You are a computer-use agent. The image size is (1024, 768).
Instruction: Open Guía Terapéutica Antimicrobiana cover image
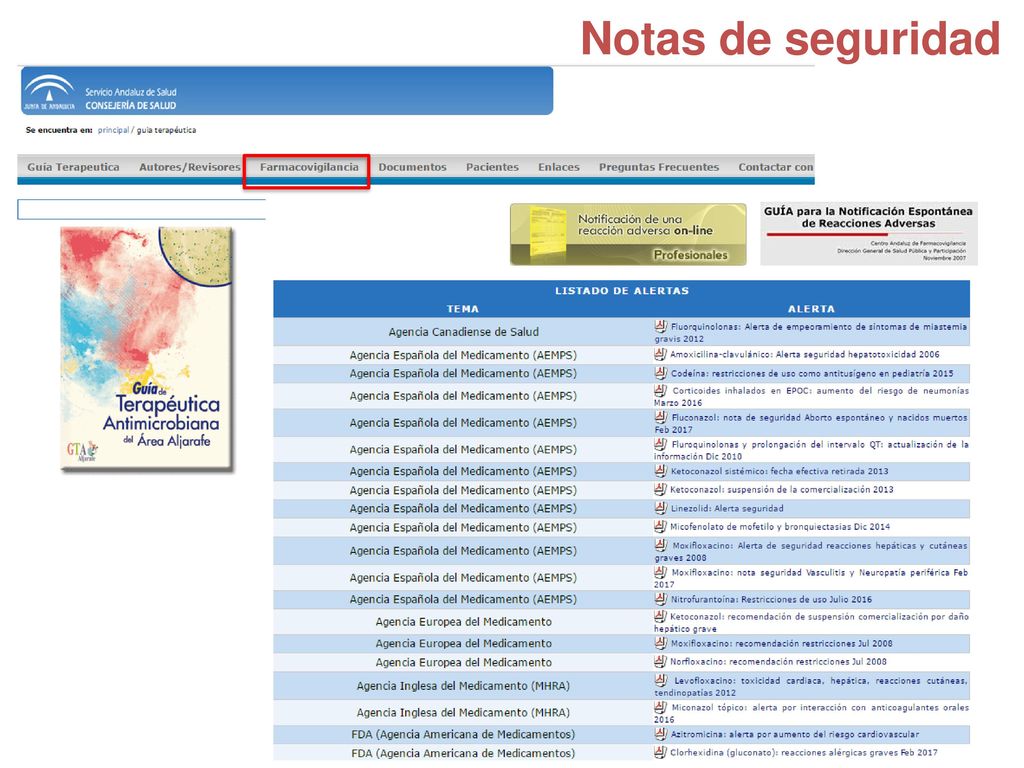point(146,348)
